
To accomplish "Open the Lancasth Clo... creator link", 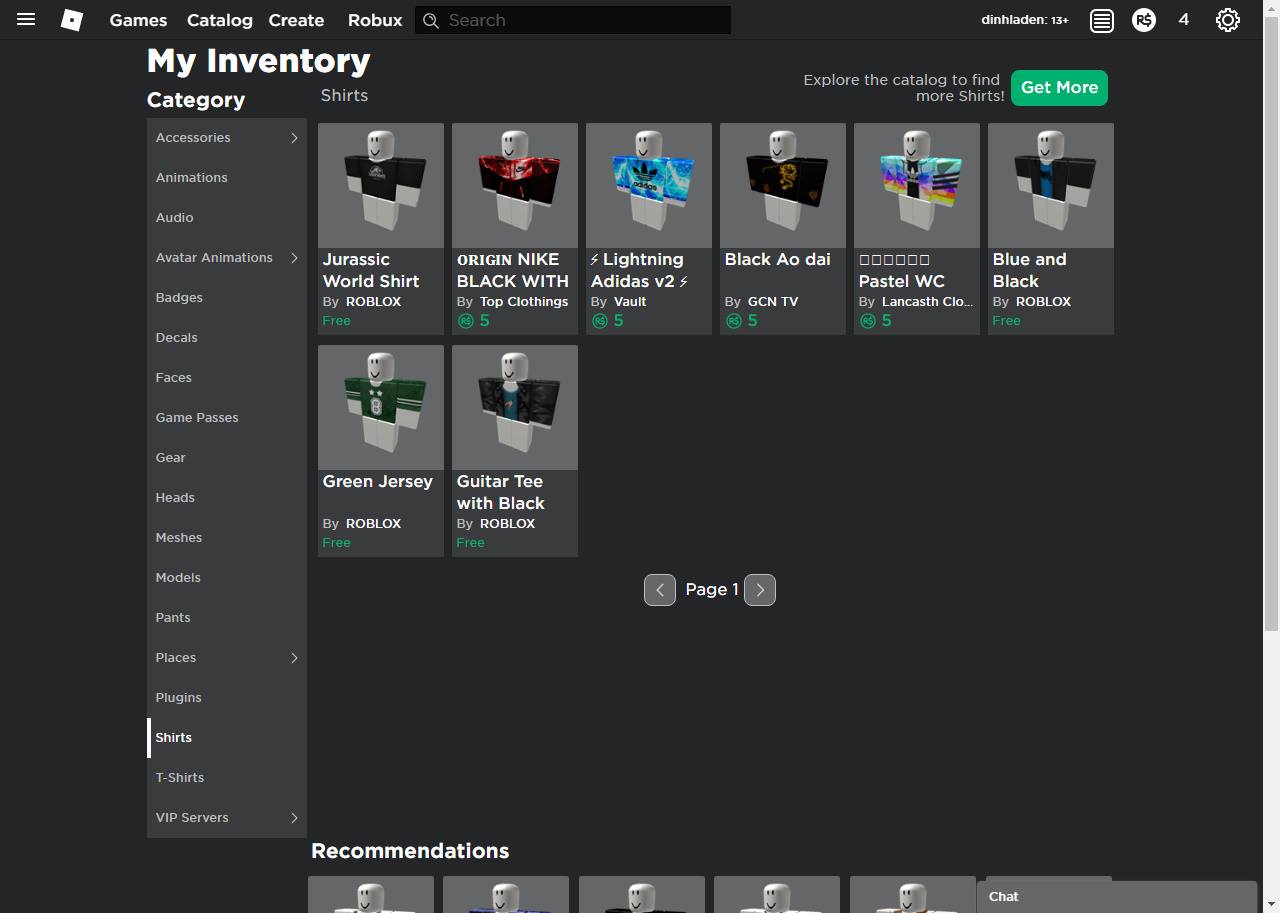I will pos(928,302).
